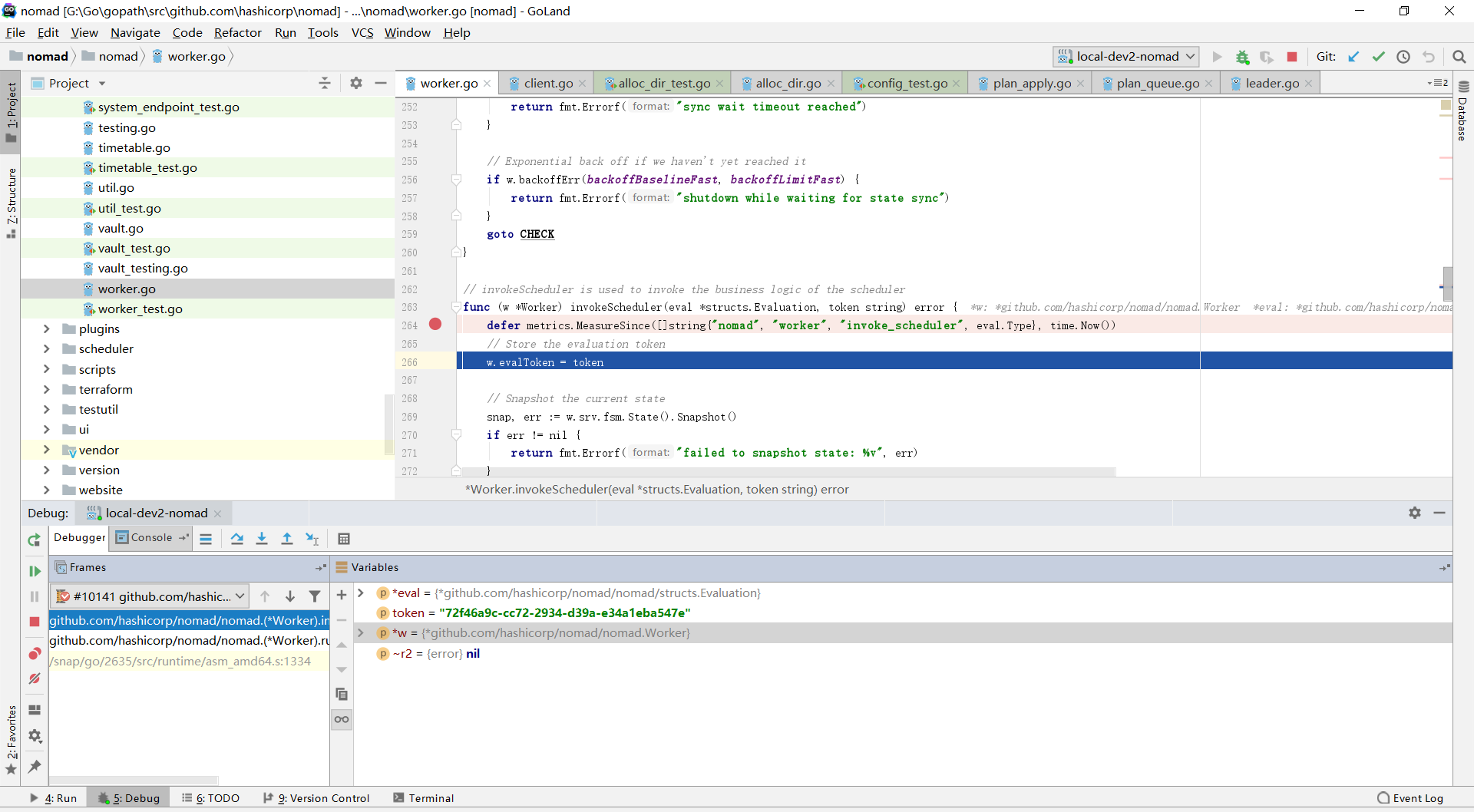Open the Refactor menu
Screen dimensions: 1474x812
coord(237,32)
